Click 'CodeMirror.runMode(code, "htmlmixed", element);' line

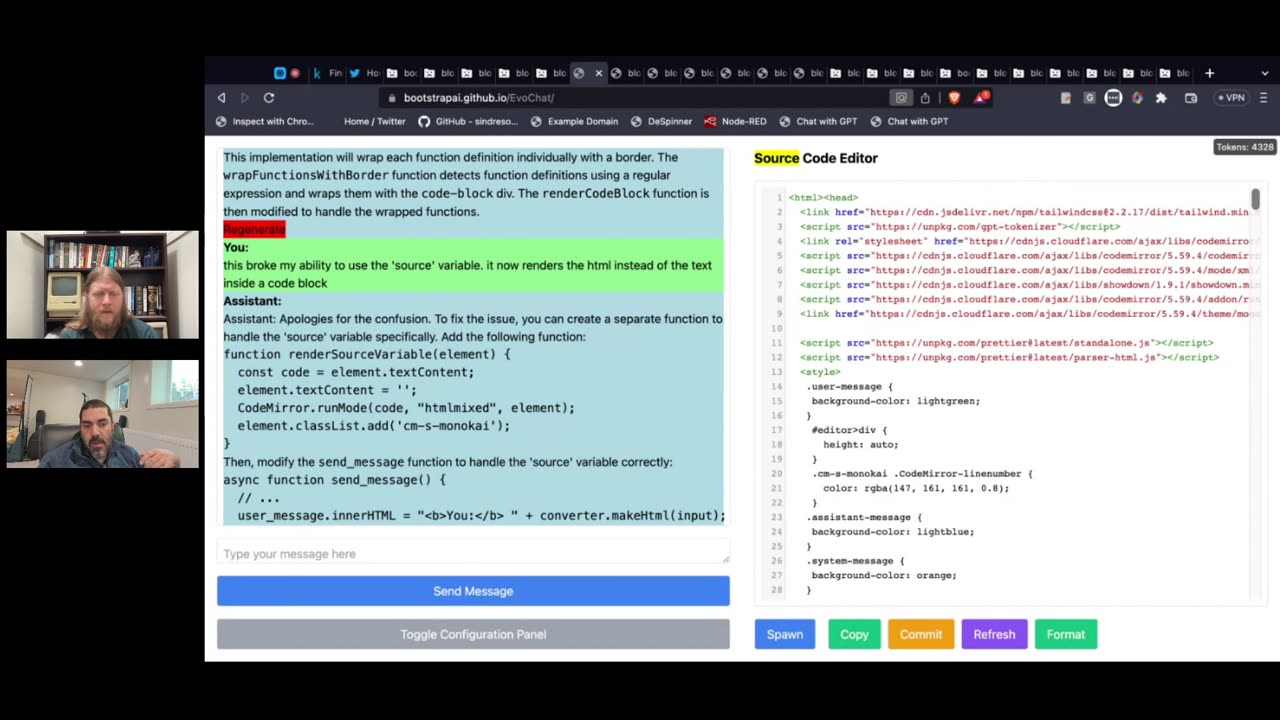[x=406, y=408]
